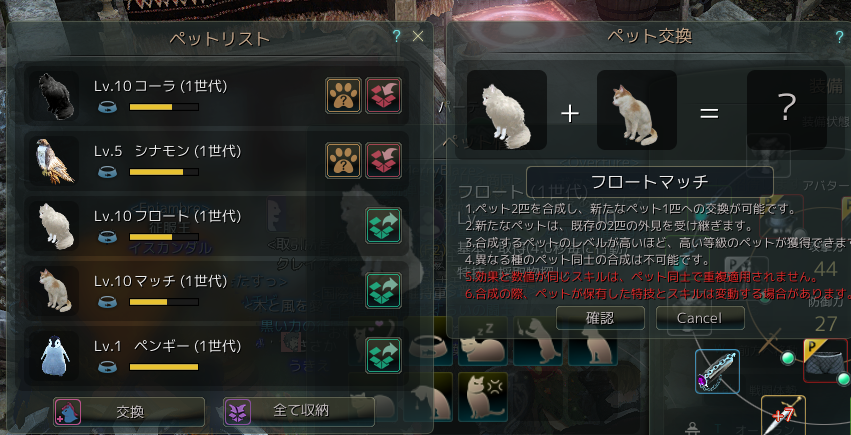Click the feed bowl icon for コーラ

107,107
